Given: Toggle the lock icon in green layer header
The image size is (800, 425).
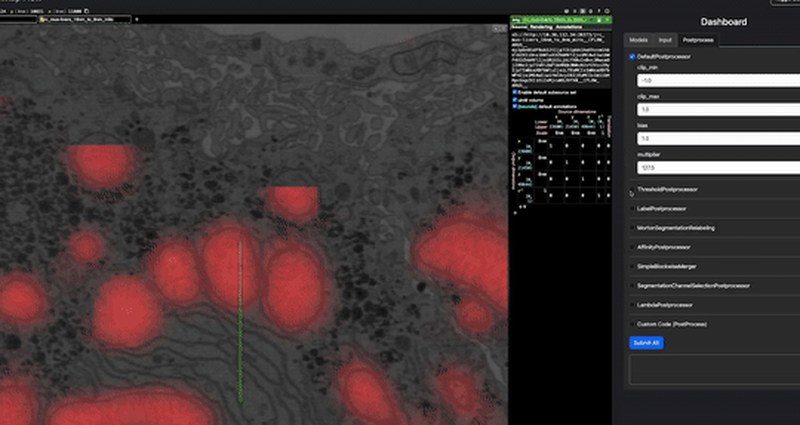Looking at the screenshot, I should (599, 19).
